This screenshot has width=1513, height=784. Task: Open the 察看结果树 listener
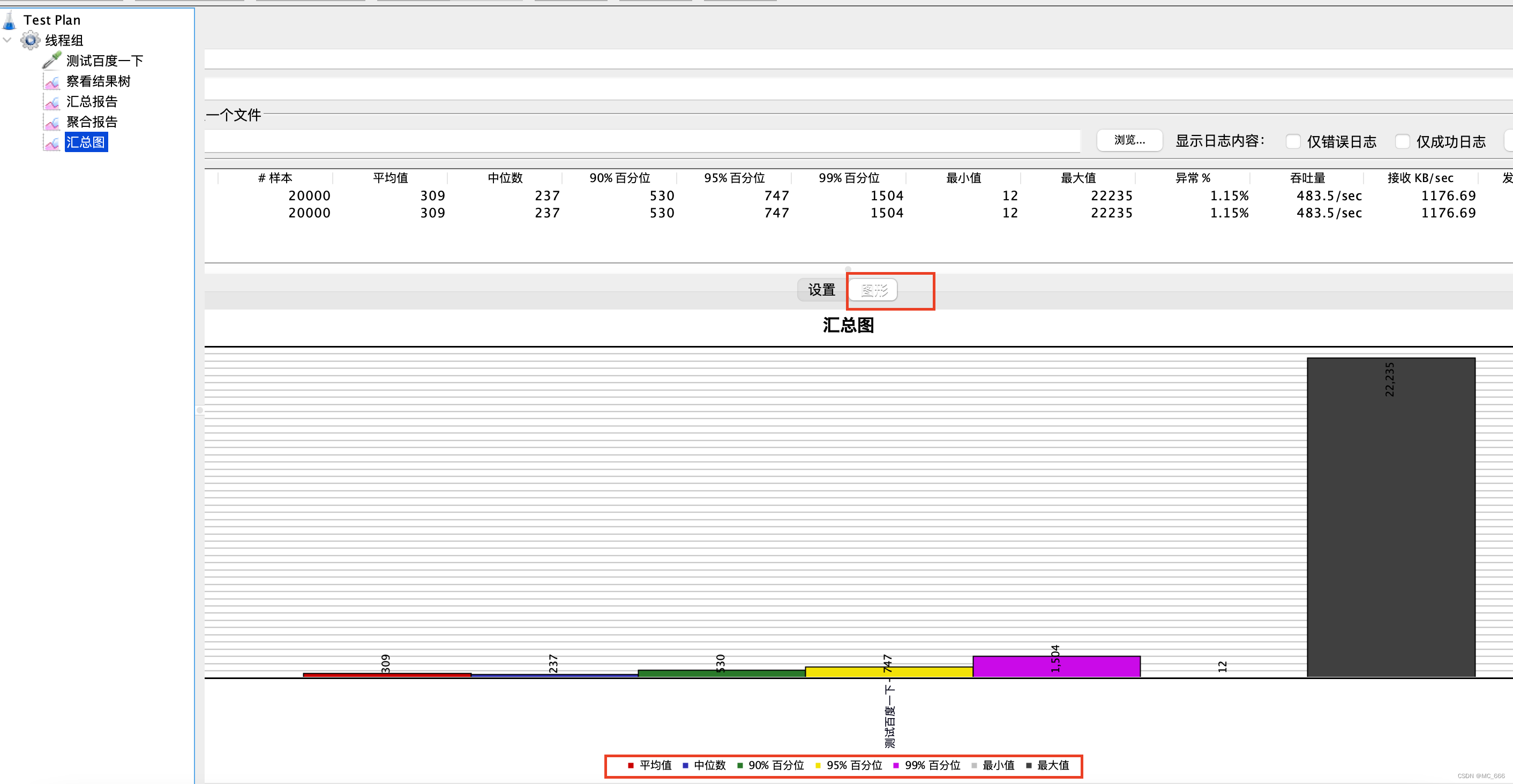pos(98,81)
